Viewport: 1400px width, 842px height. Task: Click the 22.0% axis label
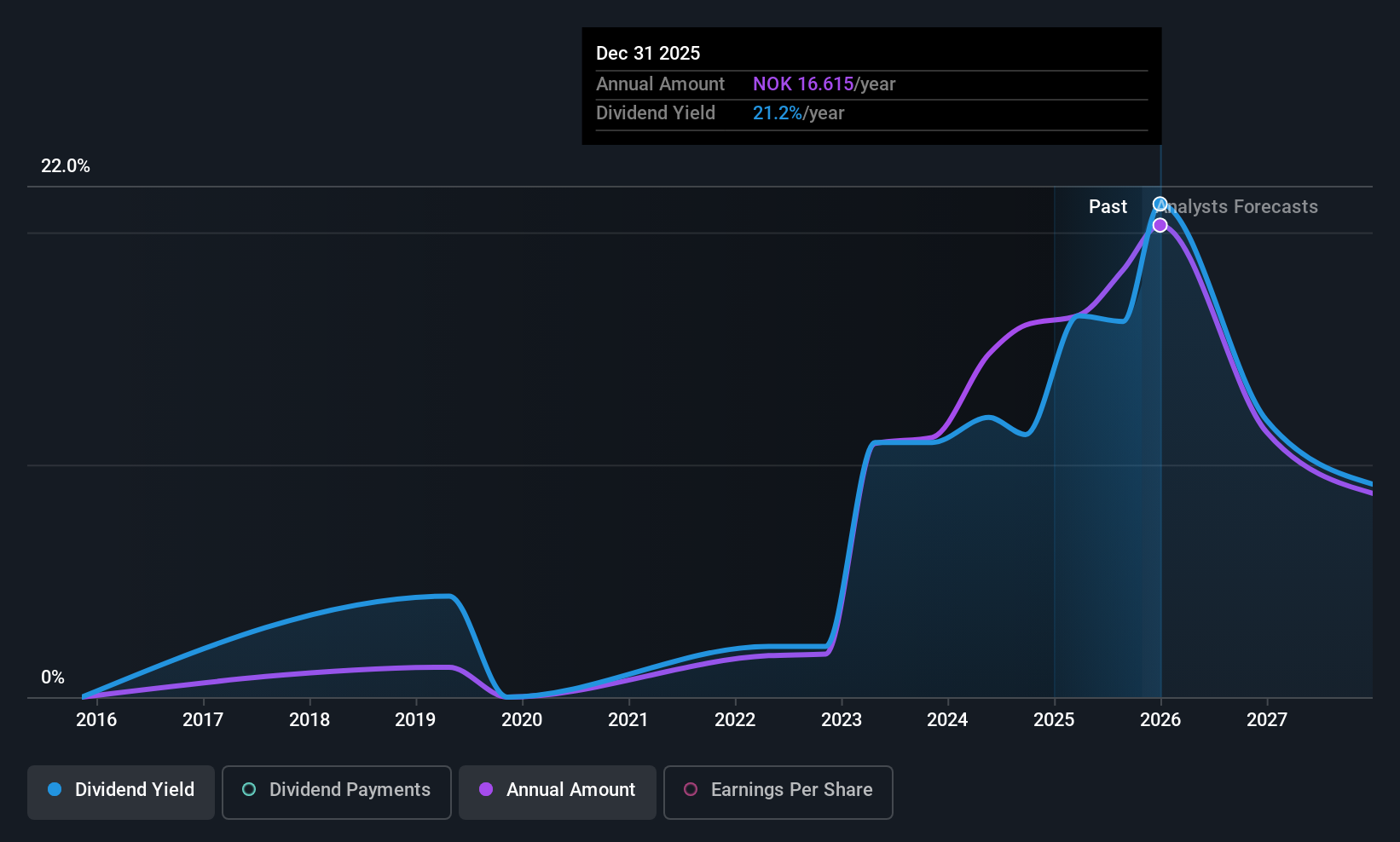pyautogui.click(x=66, y=166)
